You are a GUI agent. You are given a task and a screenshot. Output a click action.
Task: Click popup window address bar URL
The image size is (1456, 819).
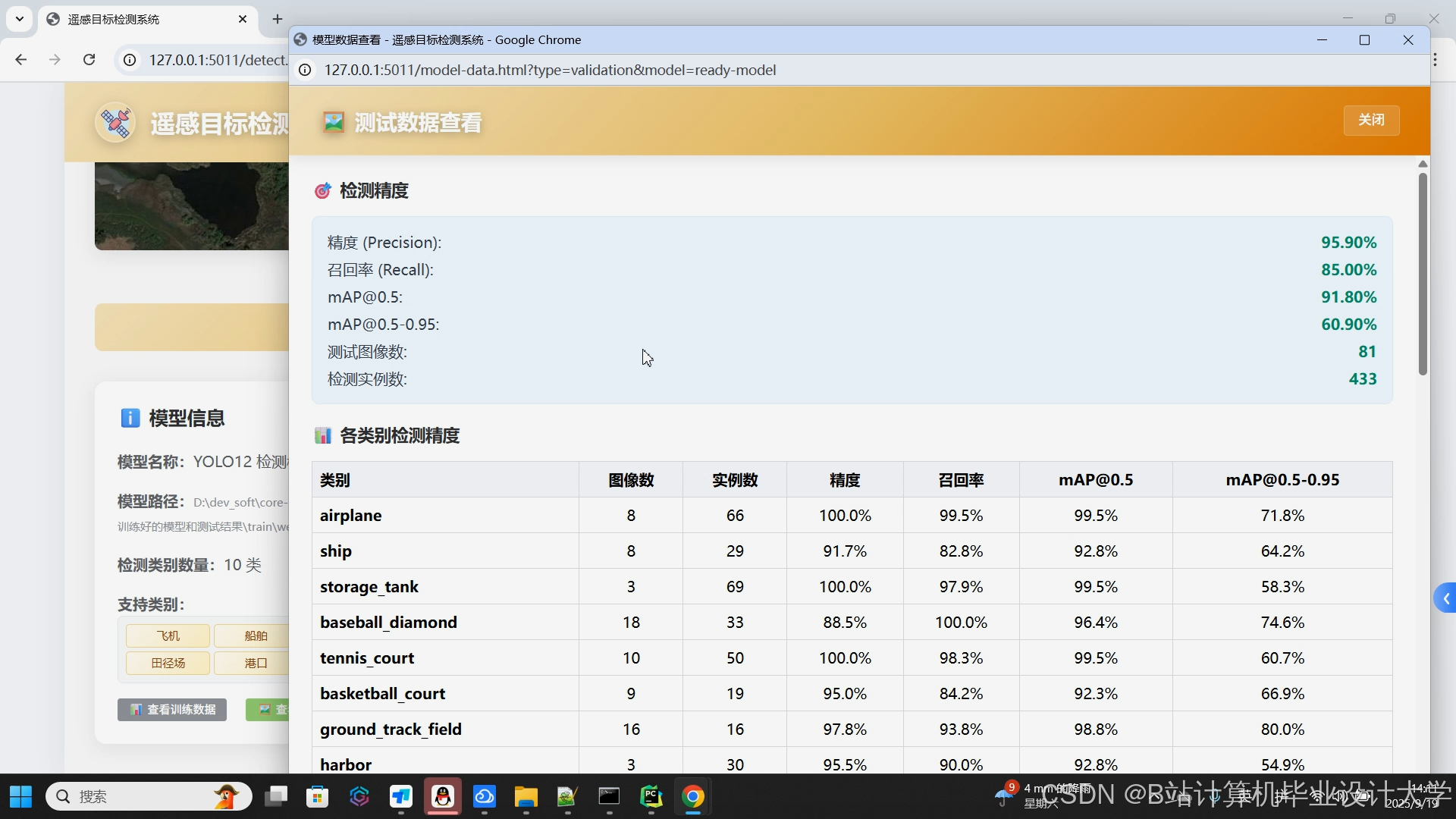550,70
